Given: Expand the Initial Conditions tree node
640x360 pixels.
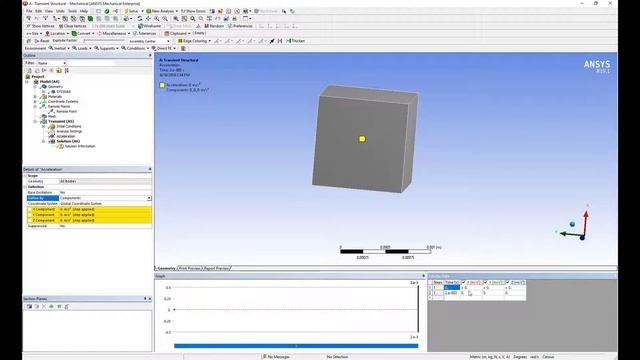Looking at the screenshot, I should coord(44,127).
